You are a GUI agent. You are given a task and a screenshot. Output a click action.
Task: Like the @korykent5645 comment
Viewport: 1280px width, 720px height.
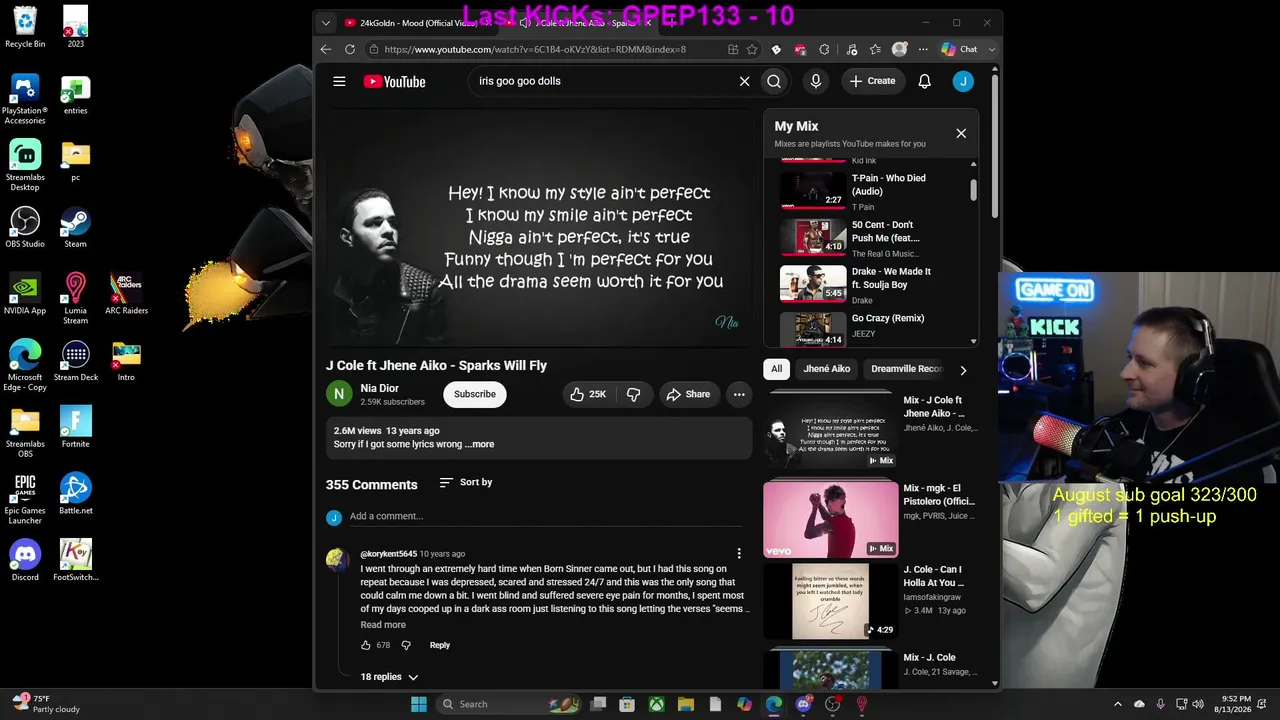[366, 645]
